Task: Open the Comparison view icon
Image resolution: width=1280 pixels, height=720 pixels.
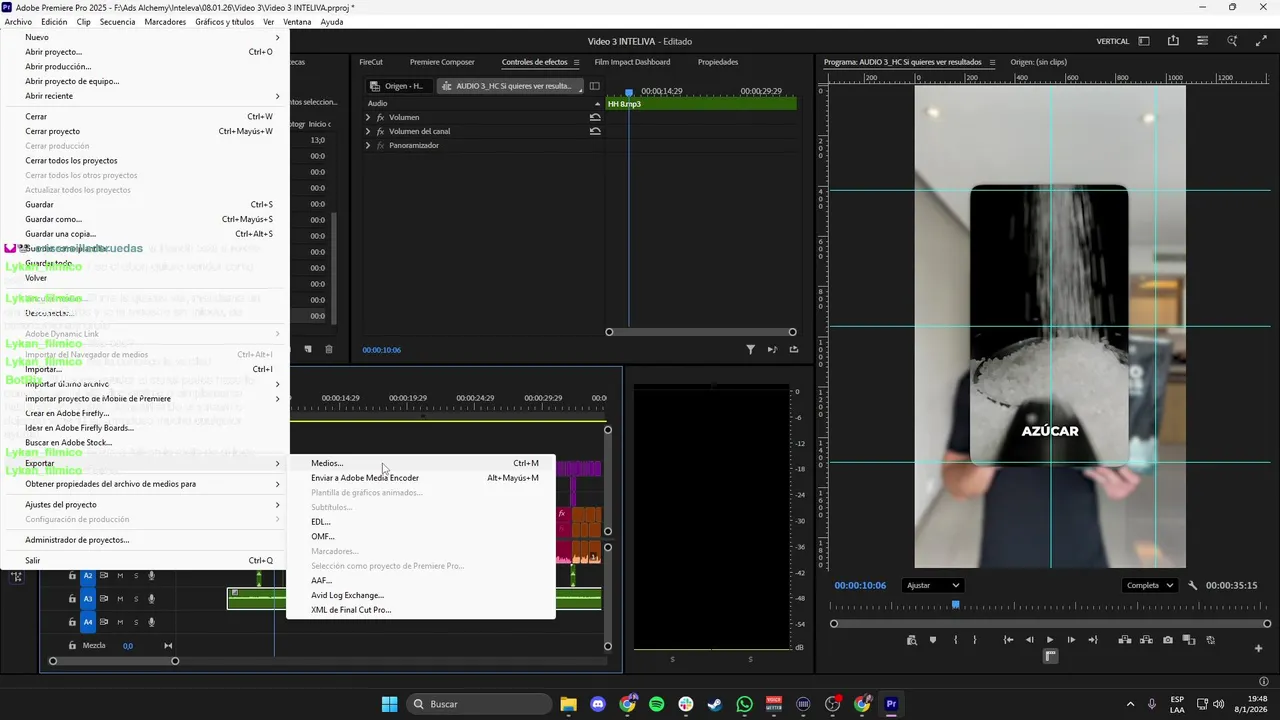Action: (x=1189, y=640)
